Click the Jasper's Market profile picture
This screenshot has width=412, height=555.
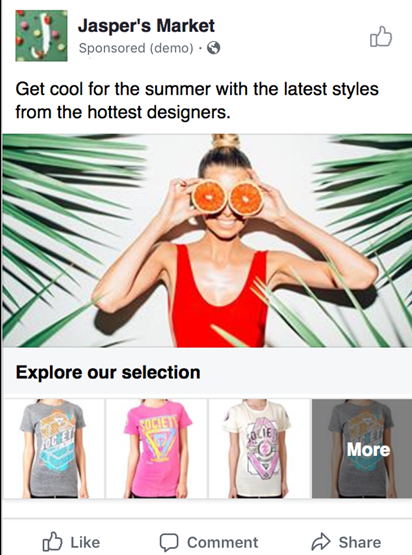click(41, 35)
